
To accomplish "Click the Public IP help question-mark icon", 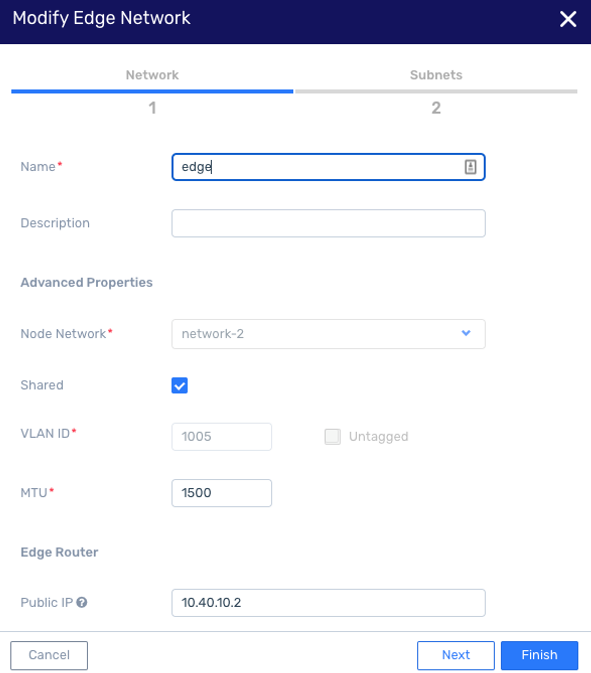I will click(x=82, y=603).
